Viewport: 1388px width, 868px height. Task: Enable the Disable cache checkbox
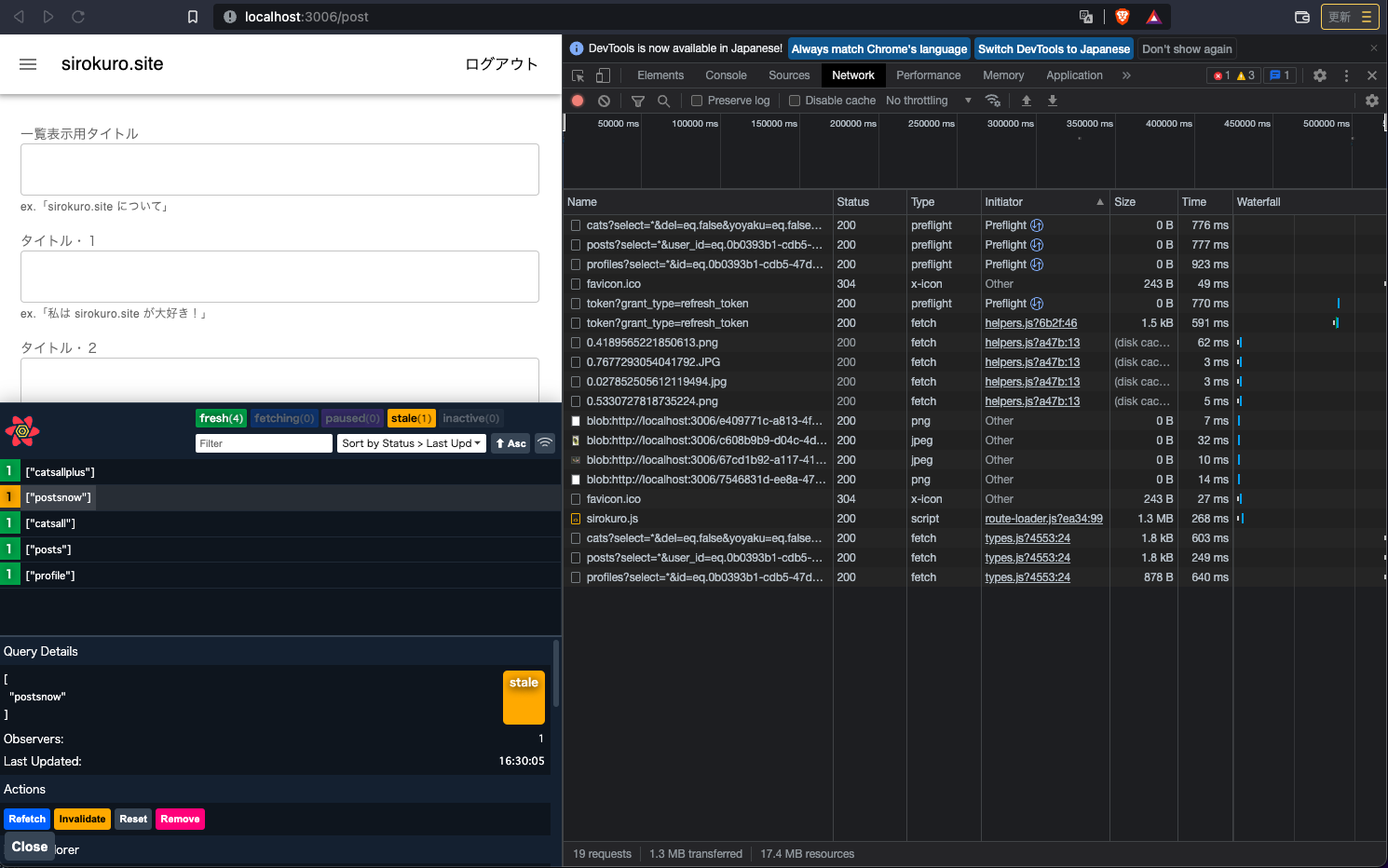795,101
